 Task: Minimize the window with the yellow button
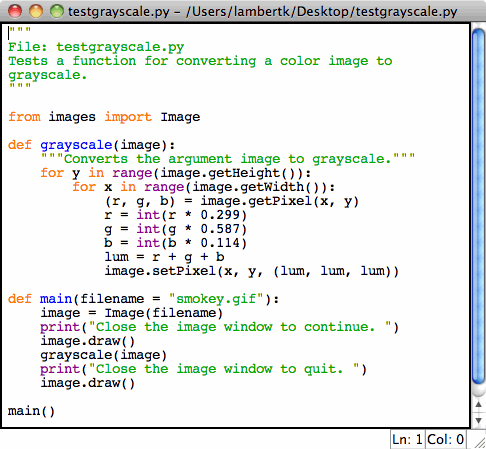[36, 11]
